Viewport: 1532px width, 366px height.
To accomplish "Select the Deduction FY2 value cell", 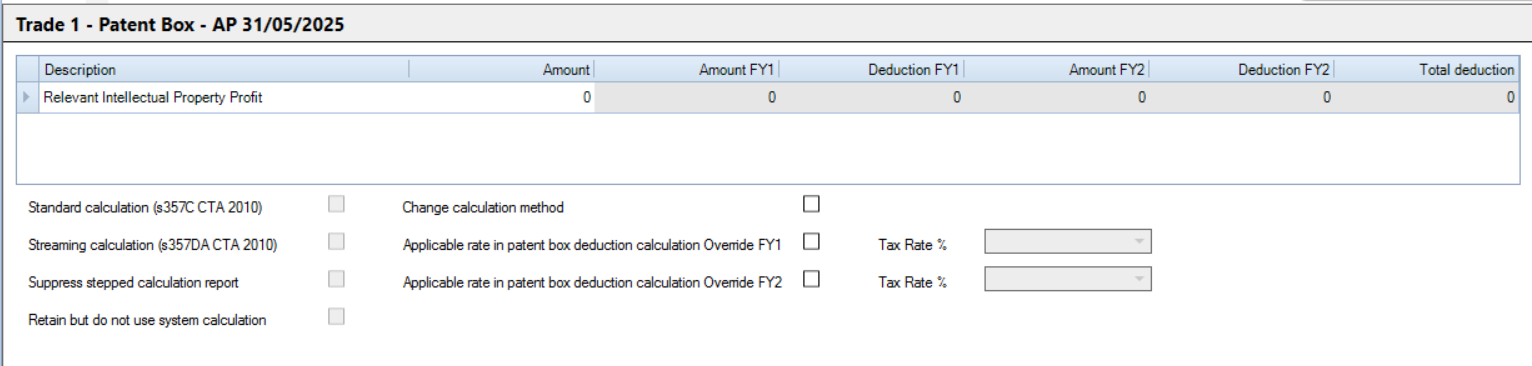I will (1242, 98).
